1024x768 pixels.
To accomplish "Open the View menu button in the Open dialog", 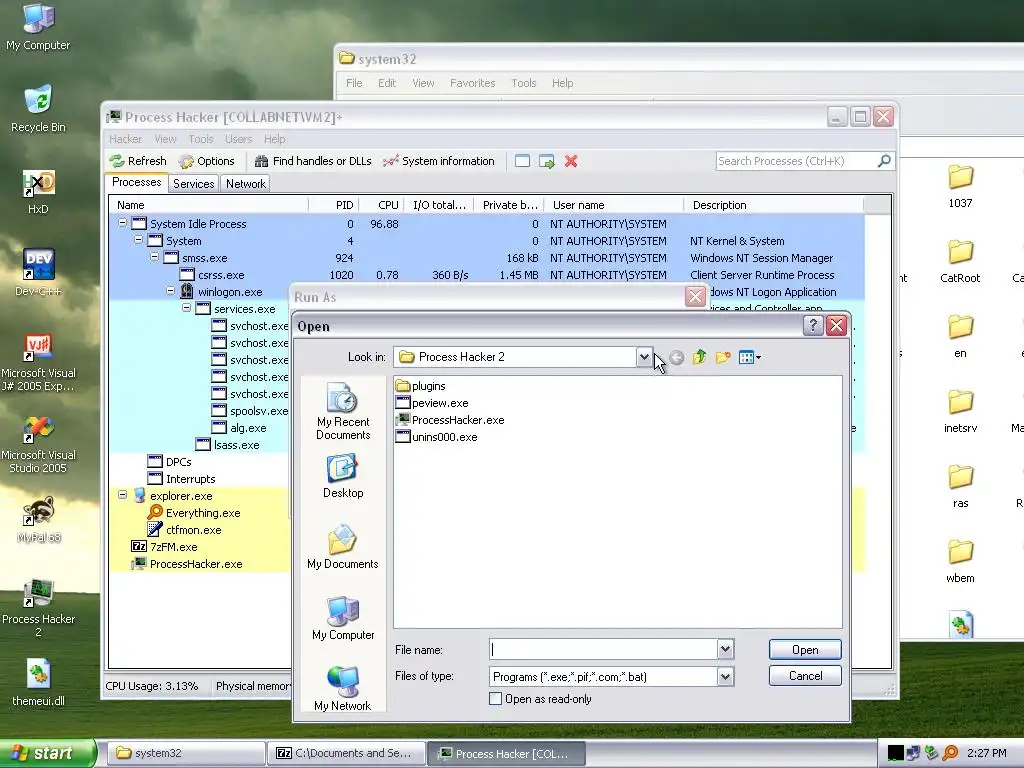I will (x=750, y=357).
